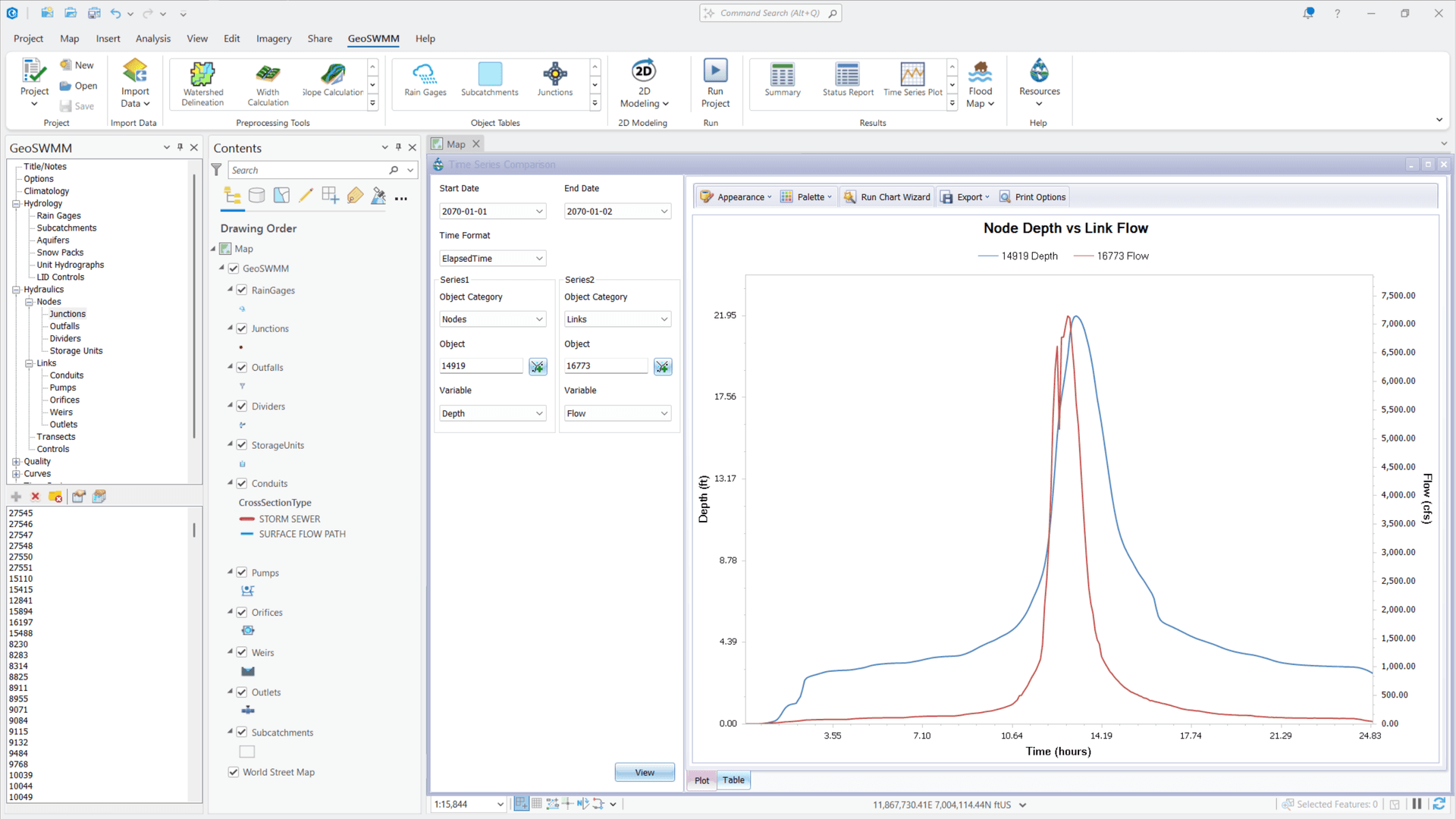Disable the Pumps layer checkbox
Image resolution: width=1456 pixels, height=819 pixels.
pyautogui.click(x=241, y=573)
